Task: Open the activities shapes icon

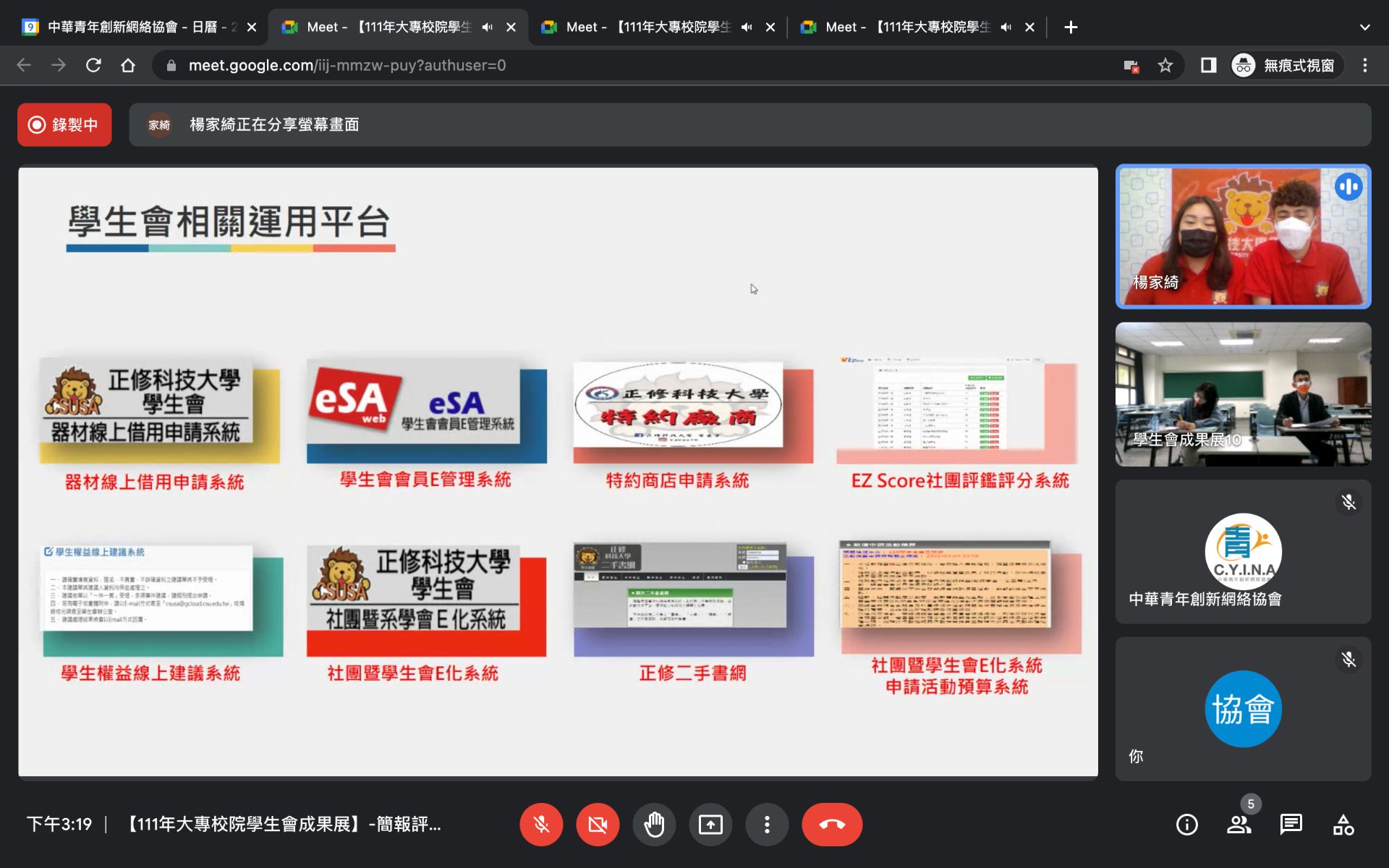Action: [x=1343, y=825]
